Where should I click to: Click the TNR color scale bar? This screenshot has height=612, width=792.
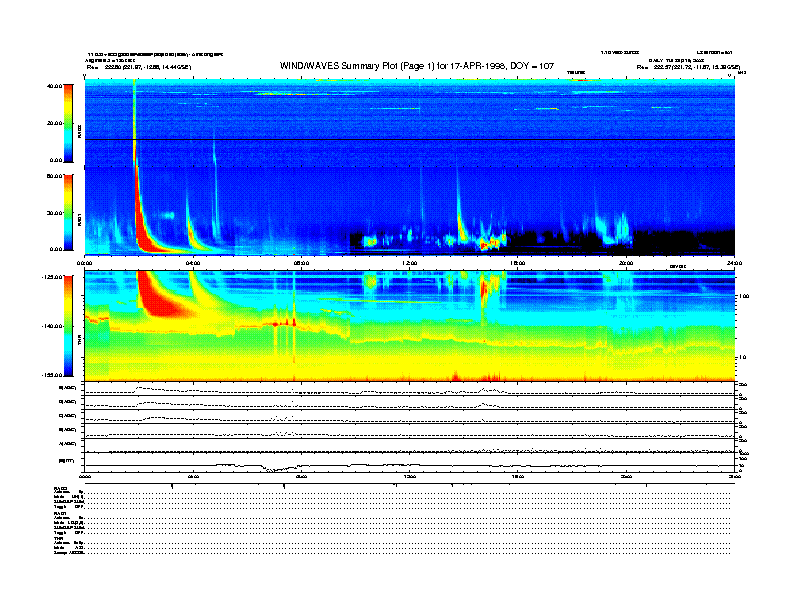[68, 325]
